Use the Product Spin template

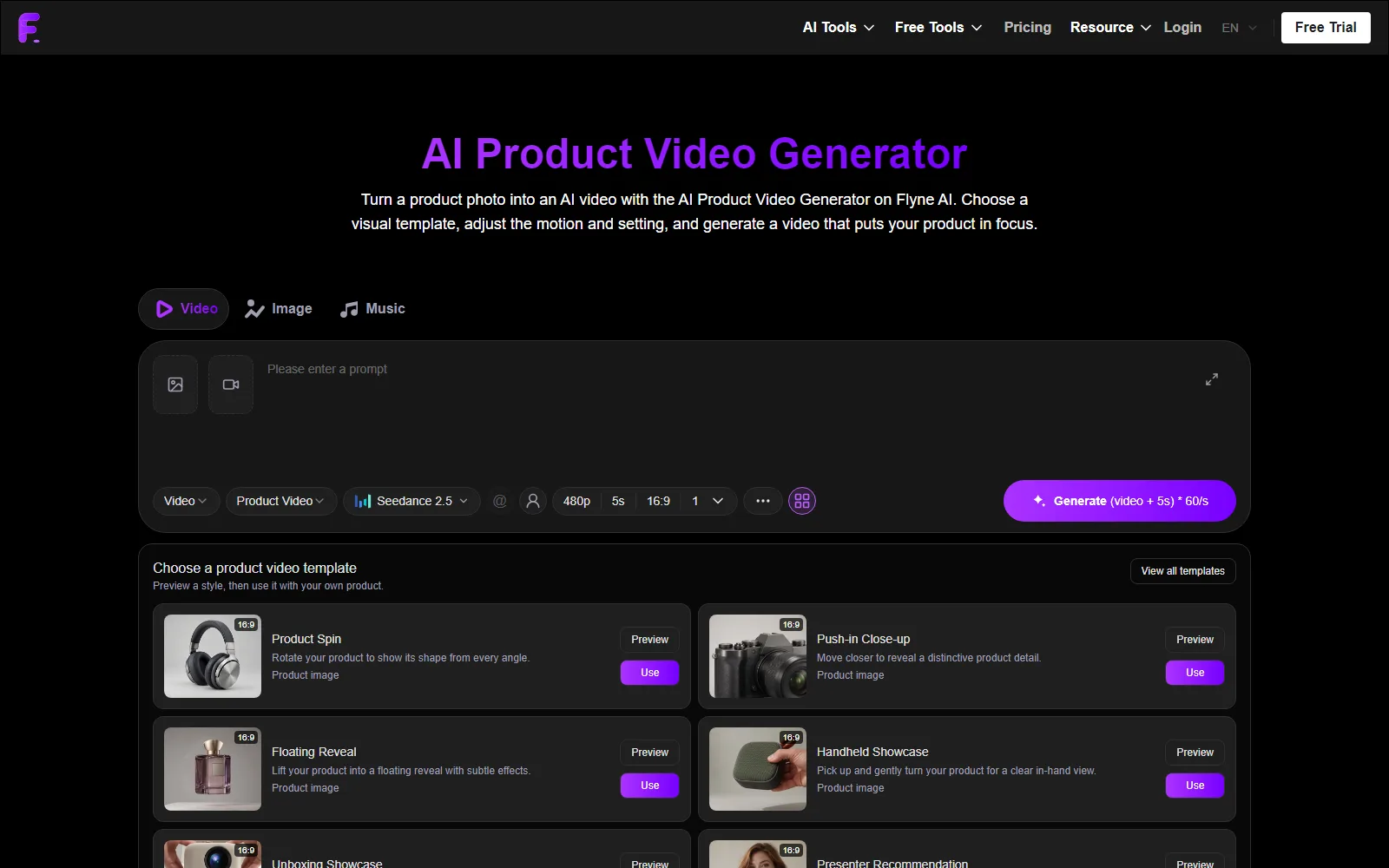[x=649, y=673]
